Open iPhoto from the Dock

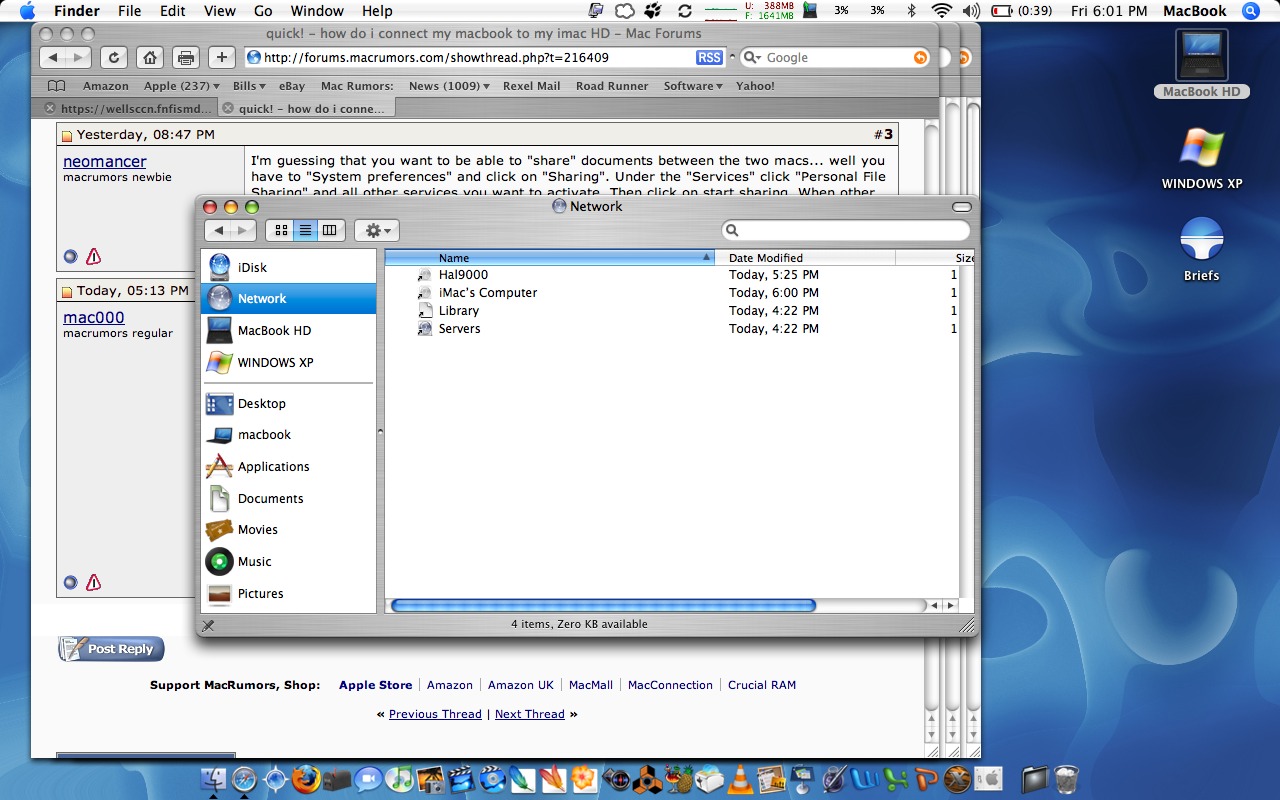[430, 779]
